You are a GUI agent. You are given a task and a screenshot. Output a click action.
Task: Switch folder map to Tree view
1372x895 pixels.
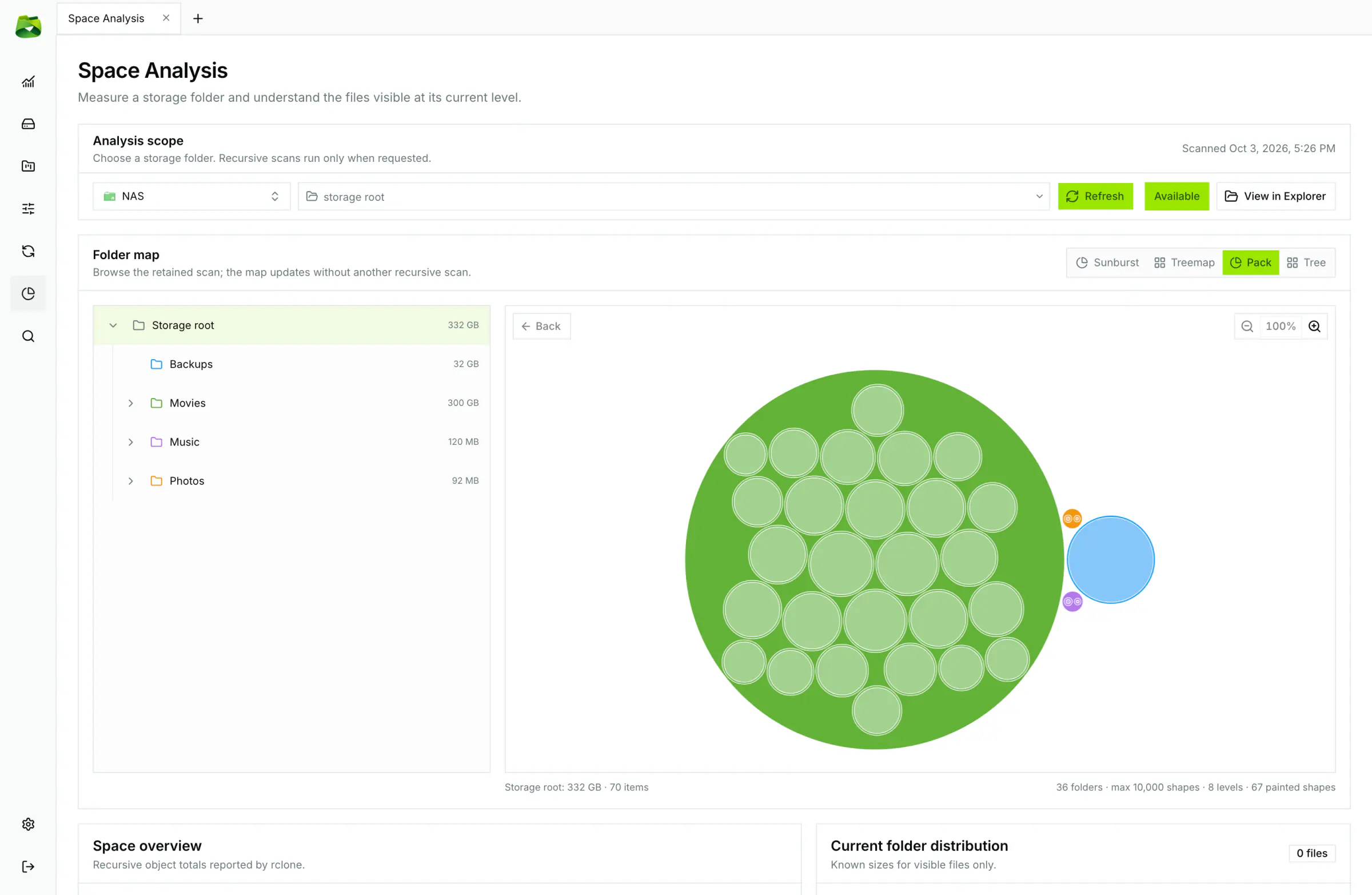pyautogui.click(x=1306, y=262)
